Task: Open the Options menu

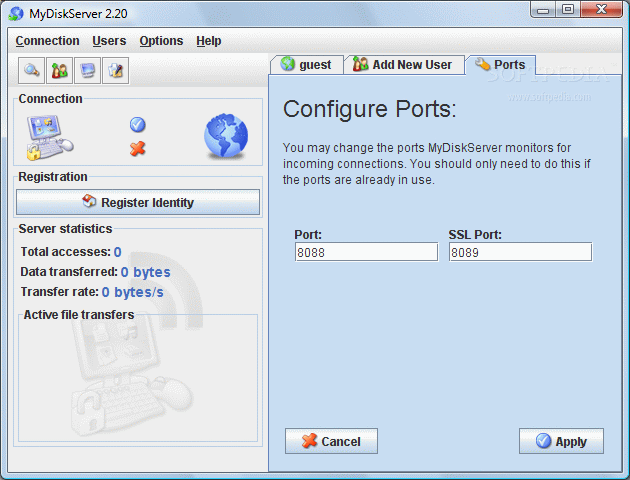Action: (x=161, y=41)
